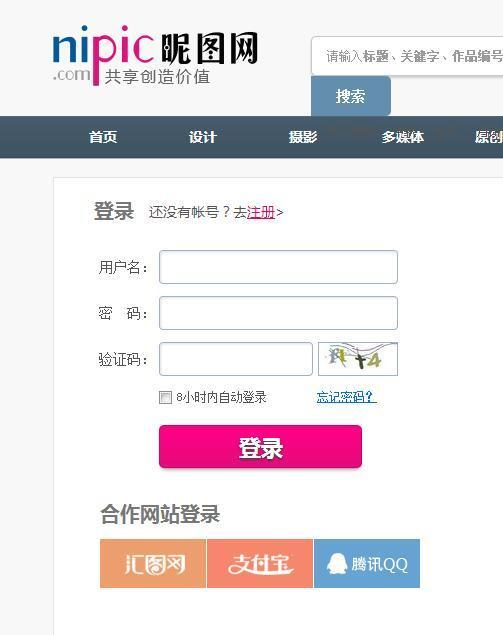
Task: Open the 多媒体 navigation item
Action: click(403, 137)
